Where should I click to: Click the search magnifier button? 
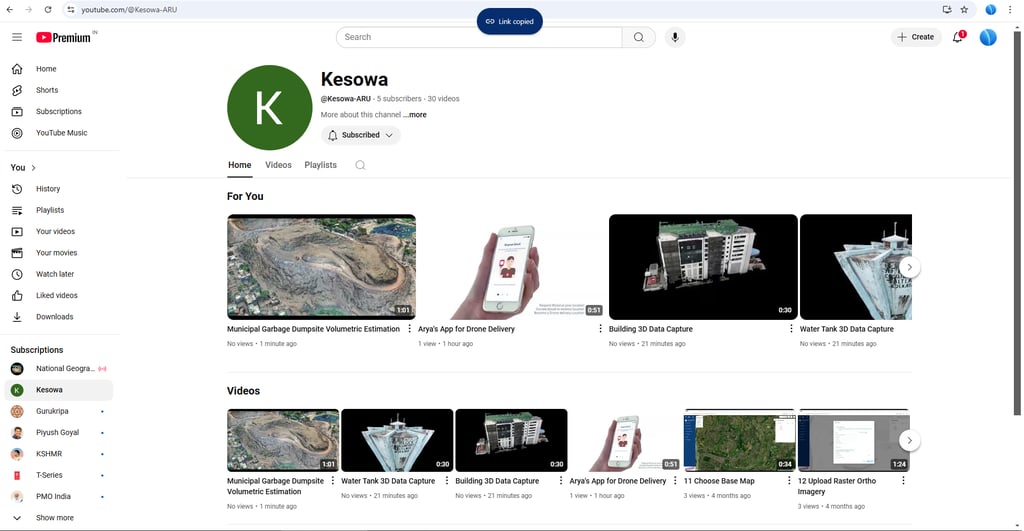pos(639,37)
